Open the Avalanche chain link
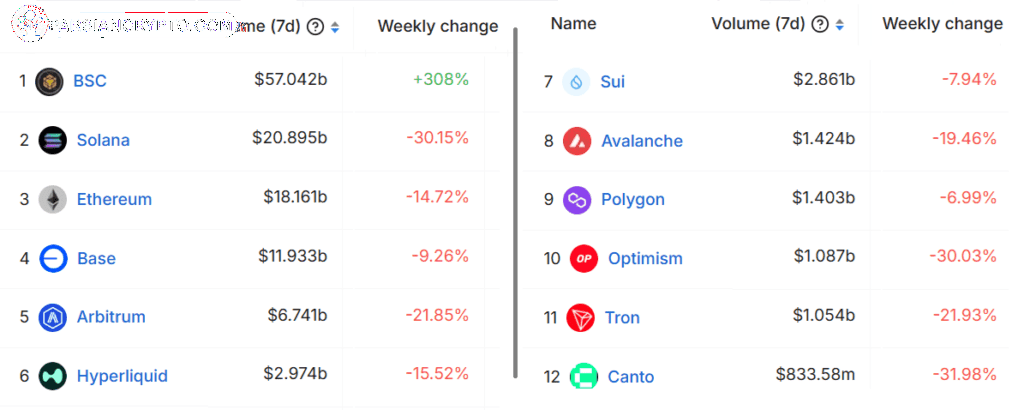Viewport: 1024px width, 410px height. point(642,141)
